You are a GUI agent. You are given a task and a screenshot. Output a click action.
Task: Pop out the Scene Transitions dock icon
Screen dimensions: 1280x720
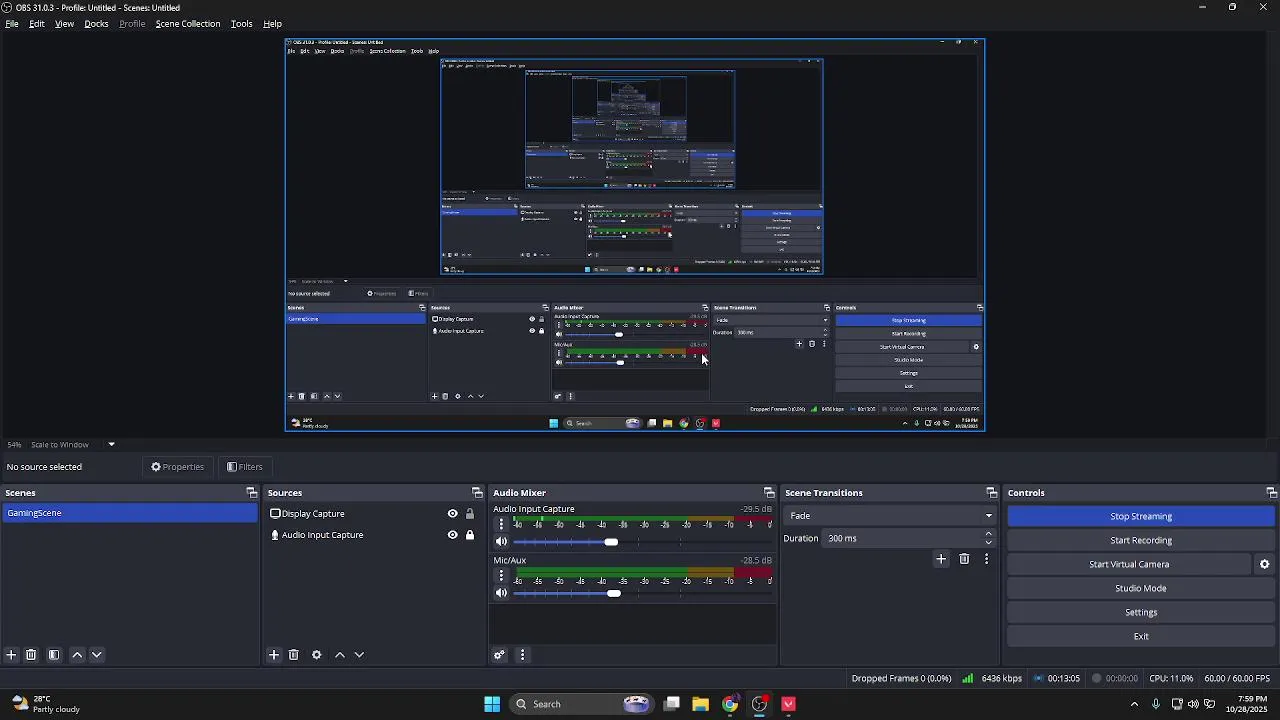coord(992,493)
